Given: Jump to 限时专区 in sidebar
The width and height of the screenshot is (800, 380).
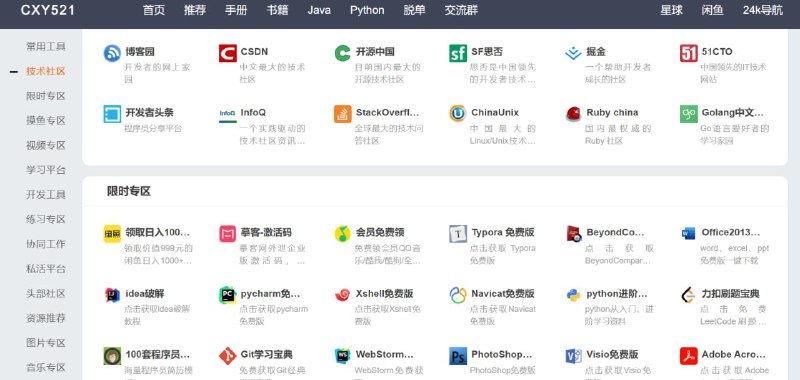Looking at the screenshot, I should point(46,96).
